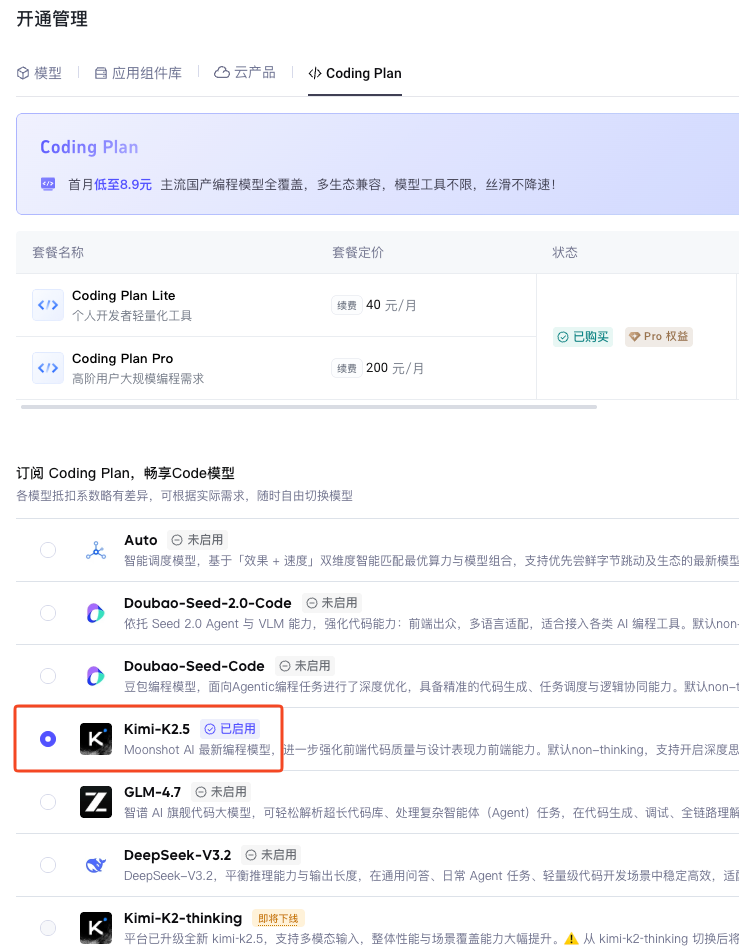Click 续费 for Coding Plan Pro
This screenshot has height=952, width=739.
coord(346,368)
